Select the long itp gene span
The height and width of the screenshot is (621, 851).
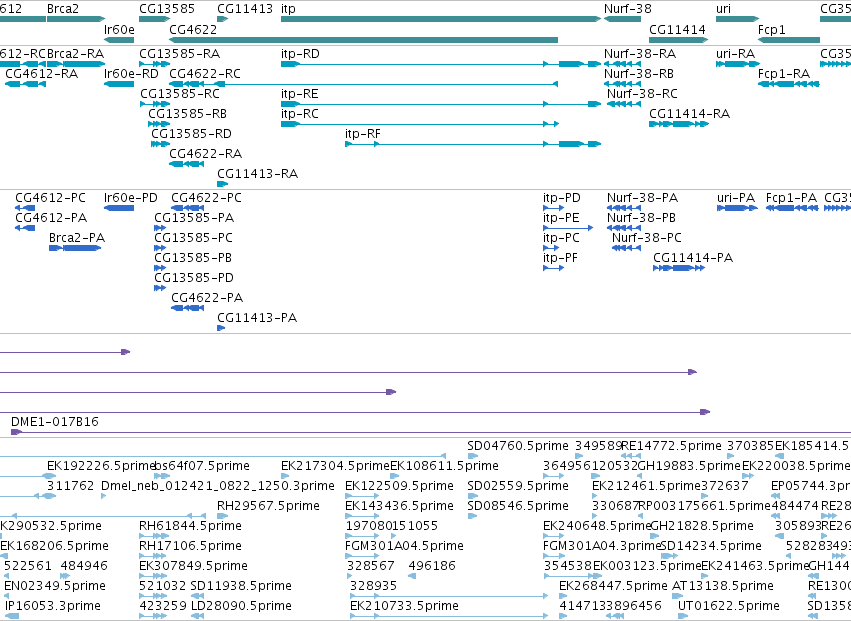(441, 20)
